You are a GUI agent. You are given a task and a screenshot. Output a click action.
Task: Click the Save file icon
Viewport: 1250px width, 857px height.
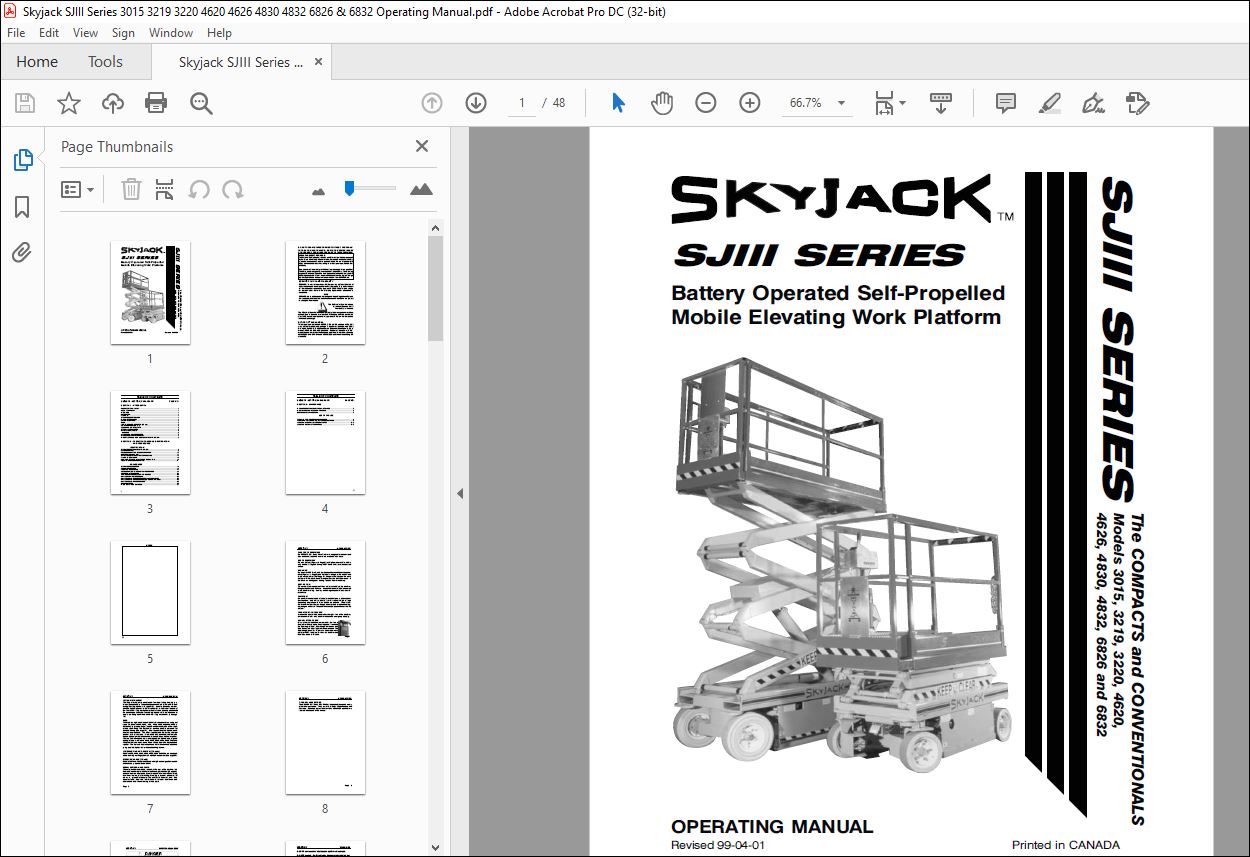coord(25,102)
